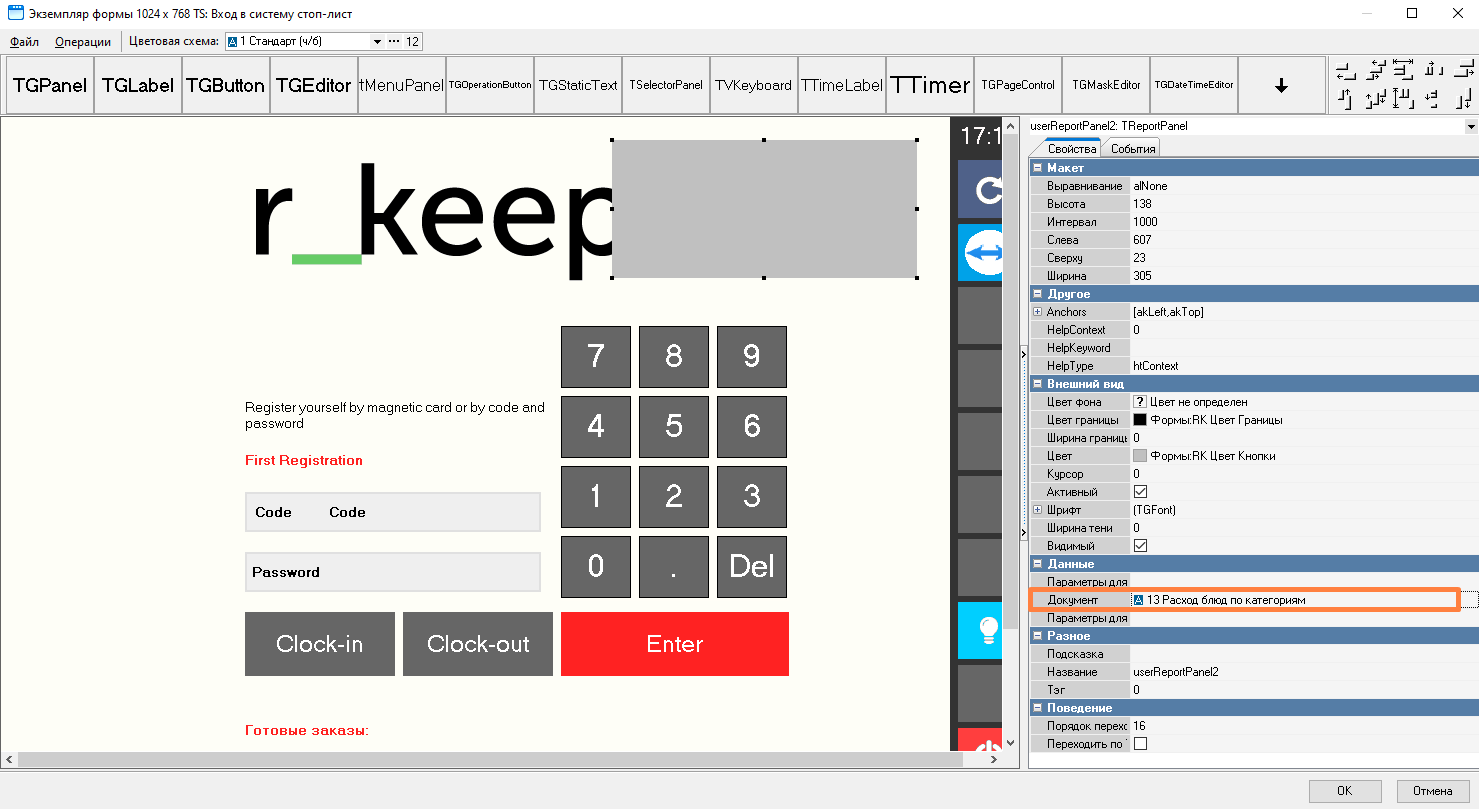
Task: Click the equalize heights icon with vertical arrow
Action: (x=1404, y=98)
